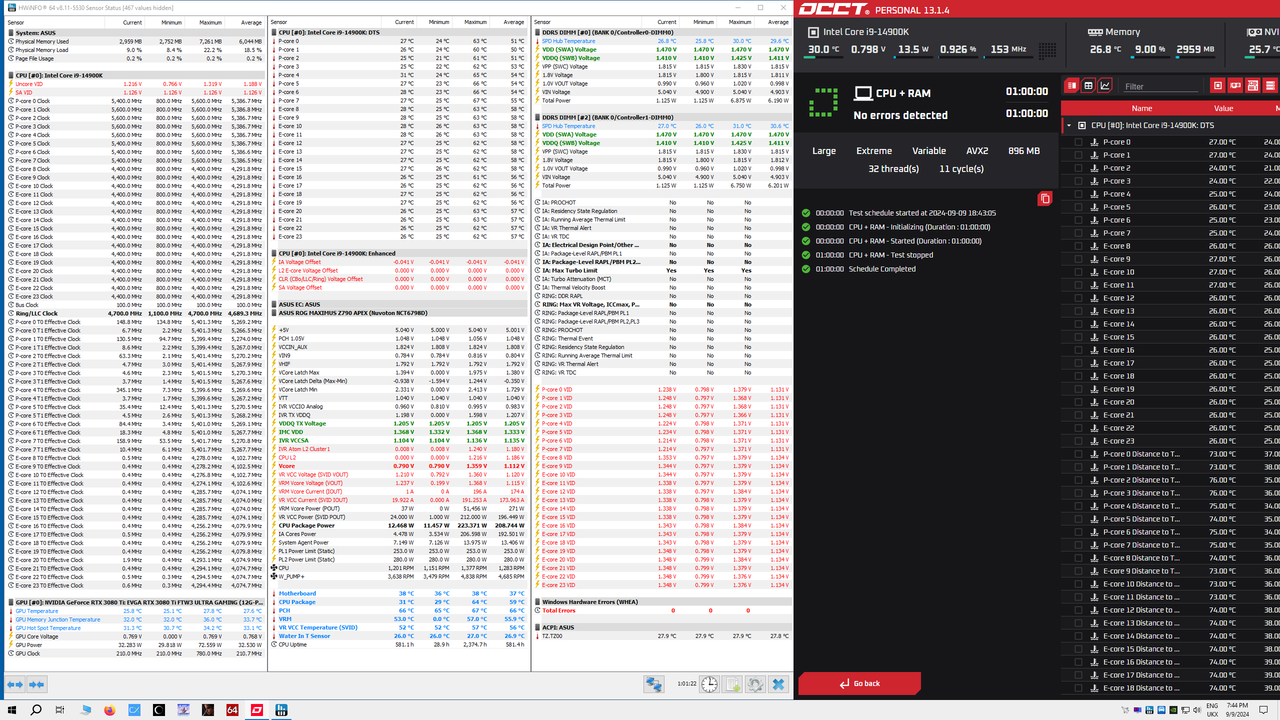
Task: Launch Firefox from the taskbar
Action: click(x=109, y=710)
